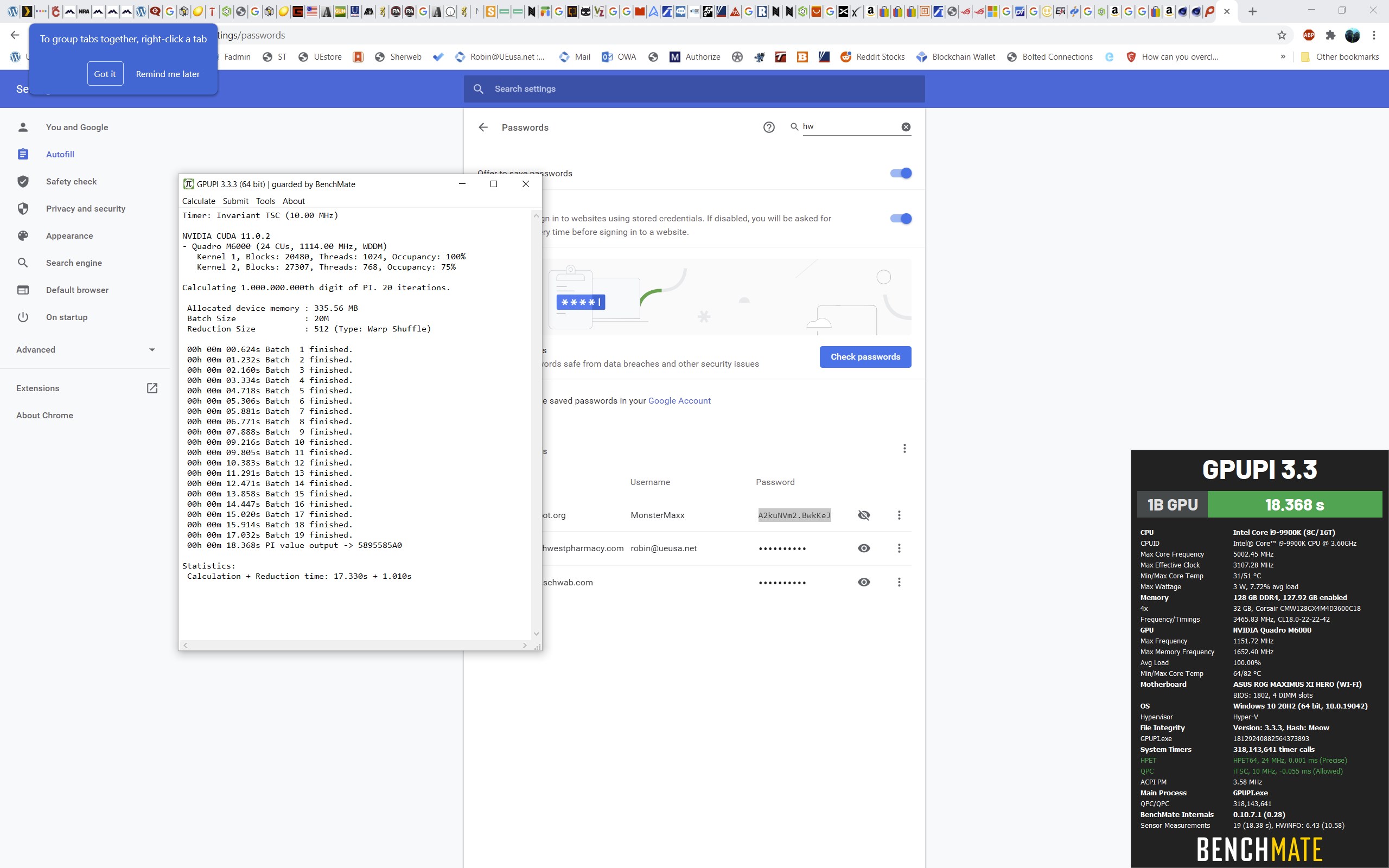
Task: Open the saved passwords three-dot menu
Action: [904, 448]
